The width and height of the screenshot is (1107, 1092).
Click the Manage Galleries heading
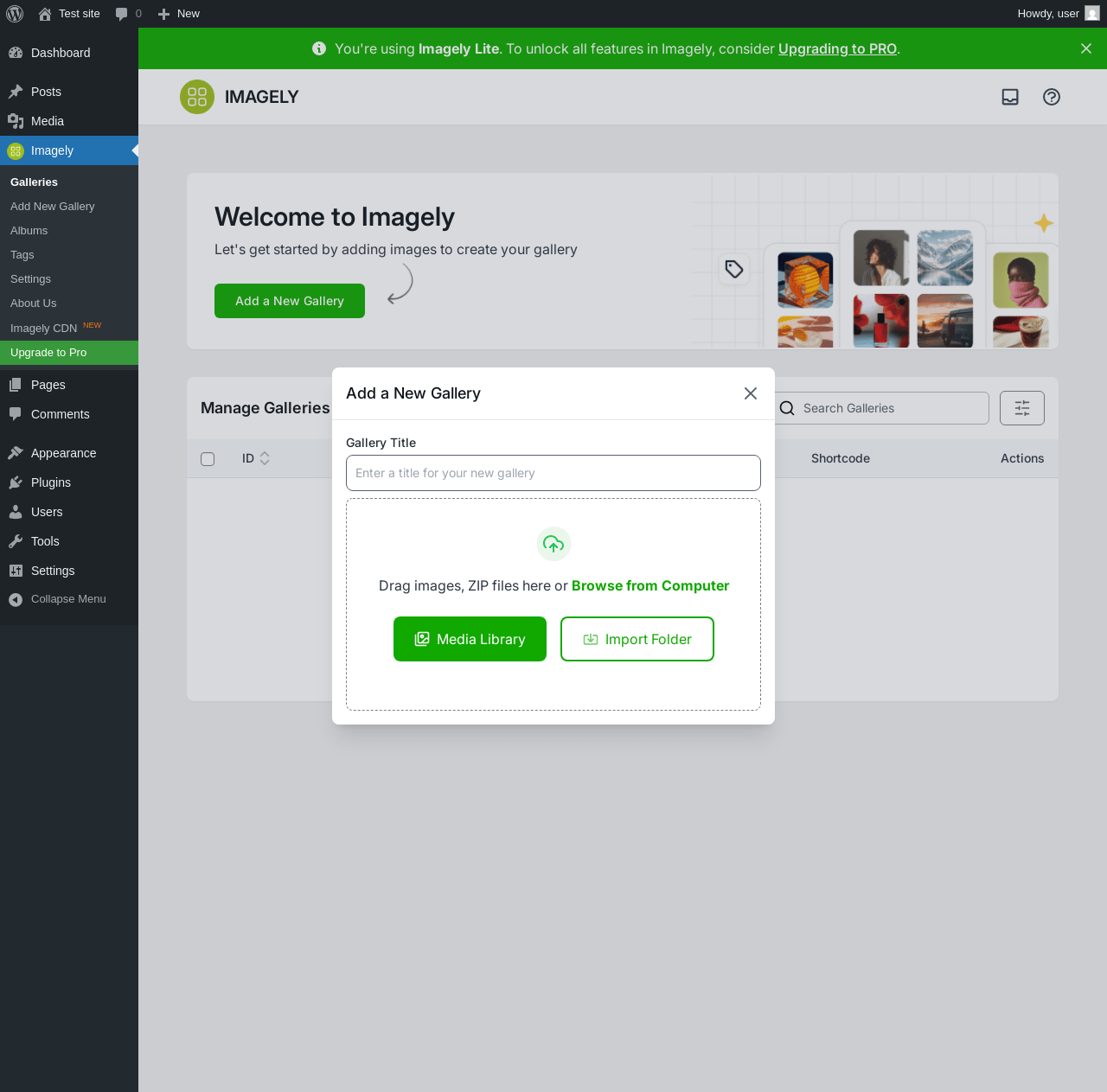[x=266, y=408]
